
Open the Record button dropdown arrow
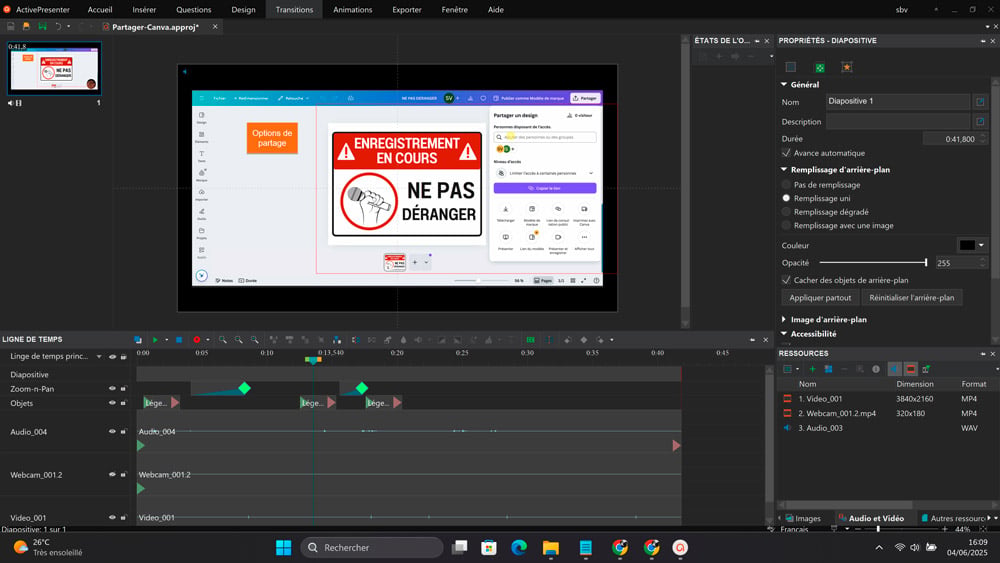[x=208, y=340]
